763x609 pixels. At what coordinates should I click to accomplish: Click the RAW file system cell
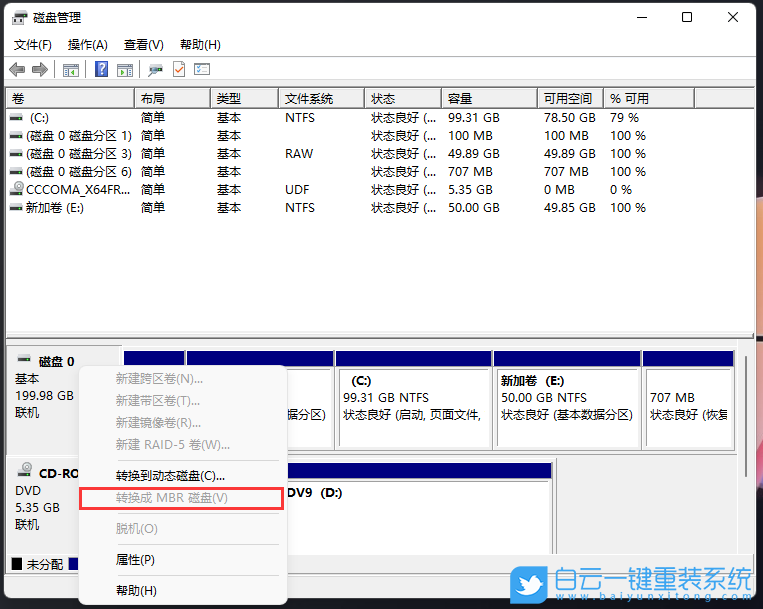(x=299, y=154)
